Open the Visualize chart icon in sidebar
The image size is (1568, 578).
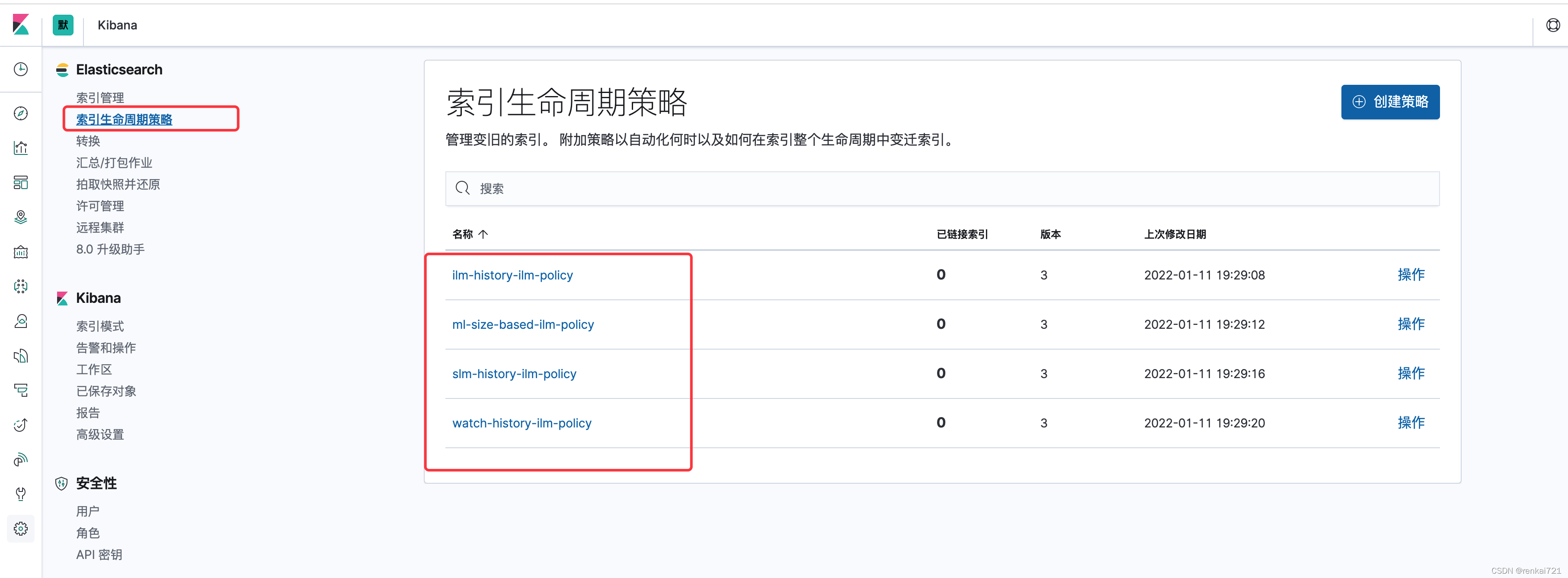[x=21, y=148]
